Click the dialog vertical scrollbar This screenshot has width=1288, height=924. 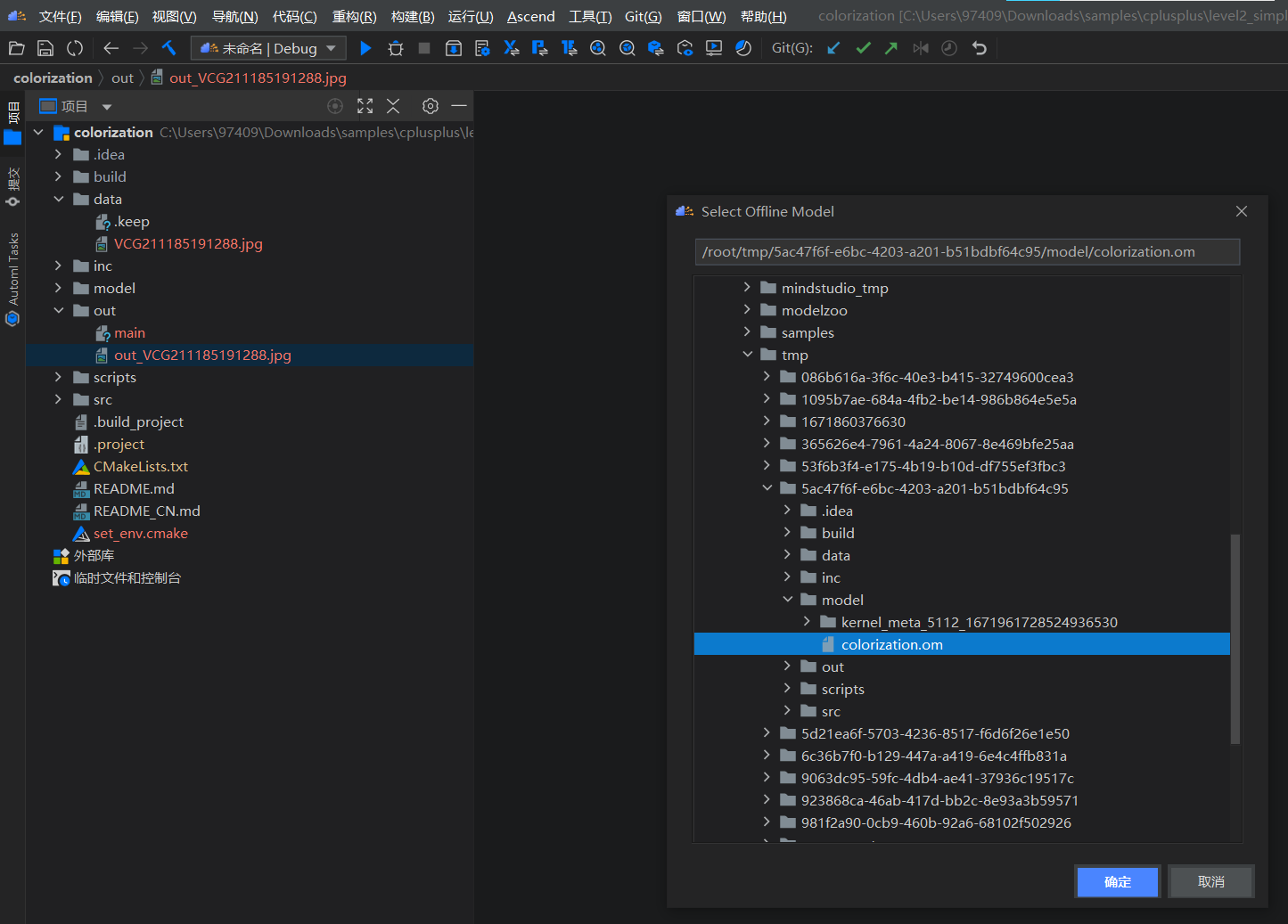(x=1235, y=639)
